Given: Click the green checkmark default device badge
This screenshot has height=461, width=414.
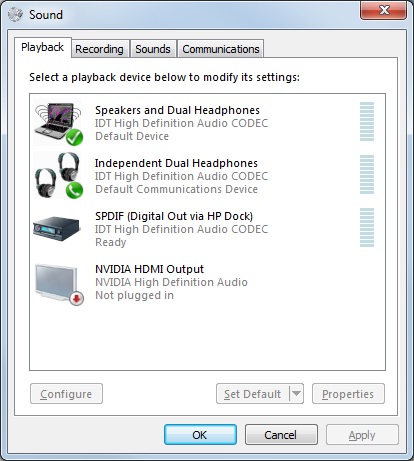Looking at the screenshot, I should [74, 137].
